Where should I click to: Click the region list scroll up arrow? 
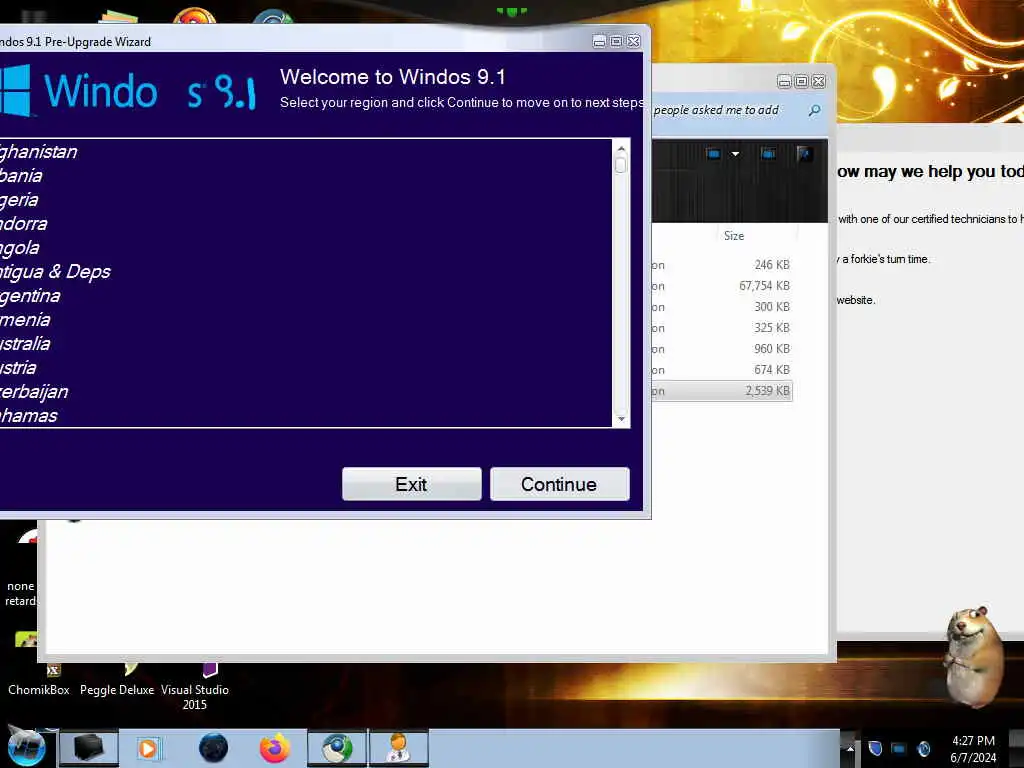621,148
